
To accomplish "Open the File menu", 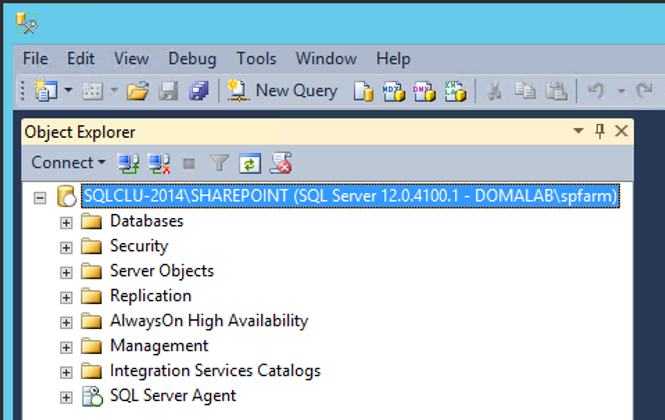I will [36, 59].
